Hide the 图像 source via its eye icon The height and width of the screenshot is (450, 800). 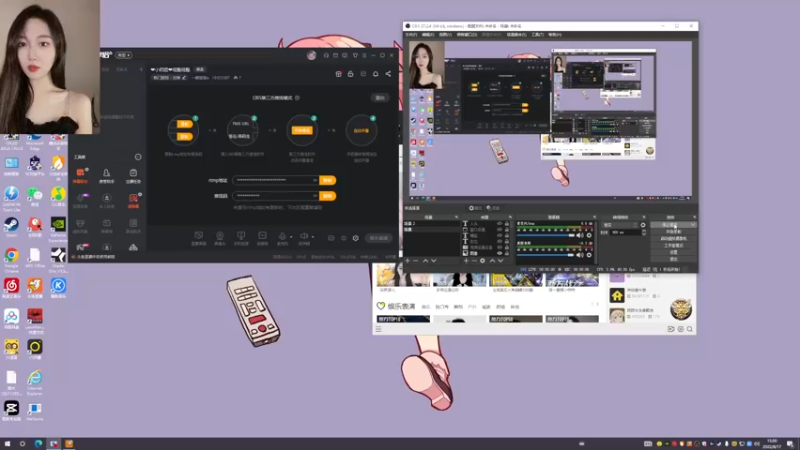tap(499, 253)
